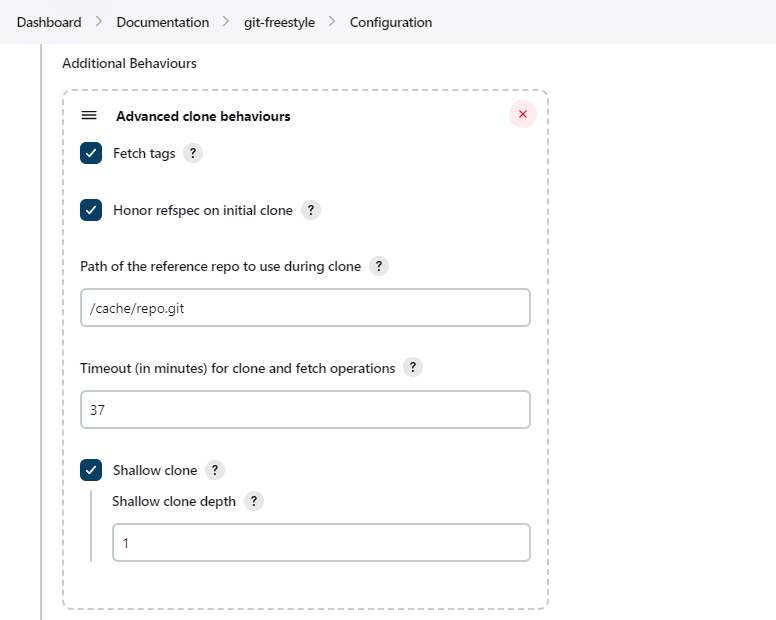Show help for clone and fetch timeout
The image size is (776, 620).
click(x=413, y=367)
